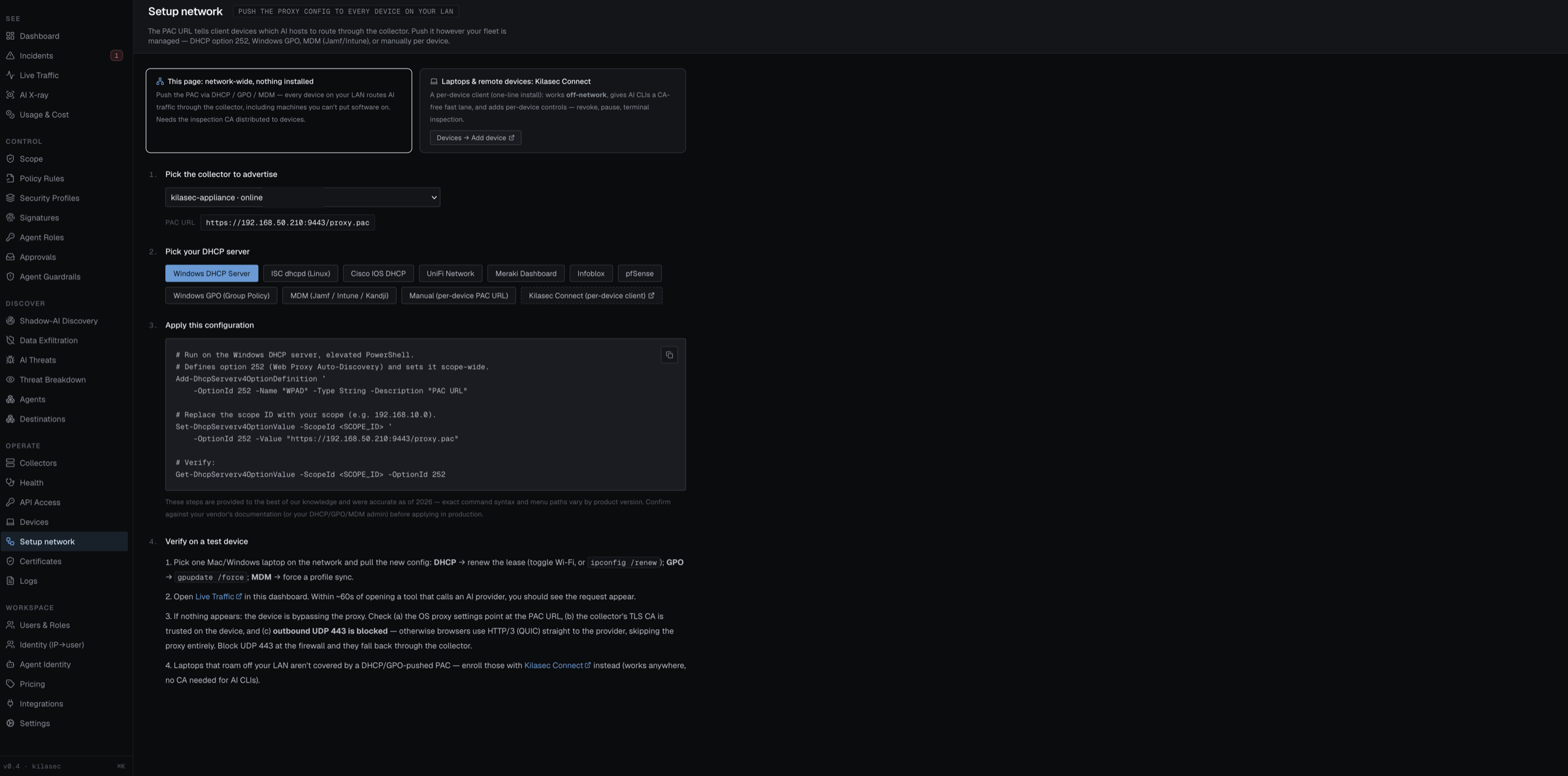Select the network-wide nothing installed card
The height and width of the screenshot is (776, 1568).
(279, 110)
